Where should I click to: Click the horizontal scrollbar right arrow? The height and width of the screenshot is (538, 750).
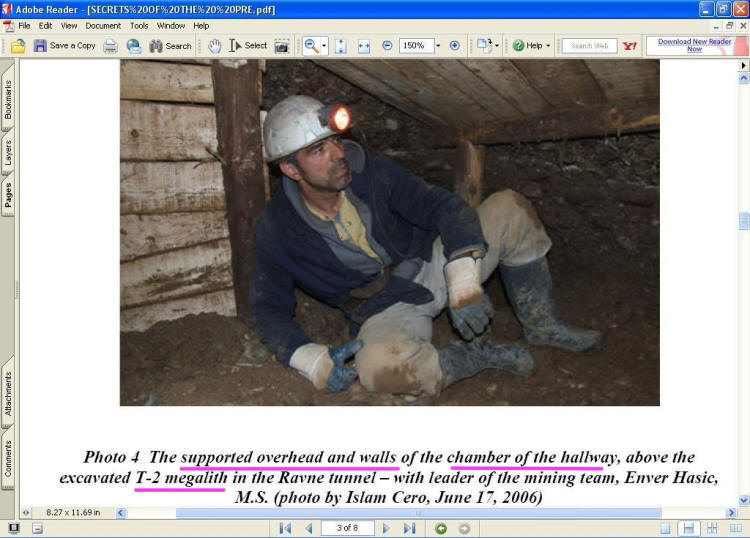731,513
